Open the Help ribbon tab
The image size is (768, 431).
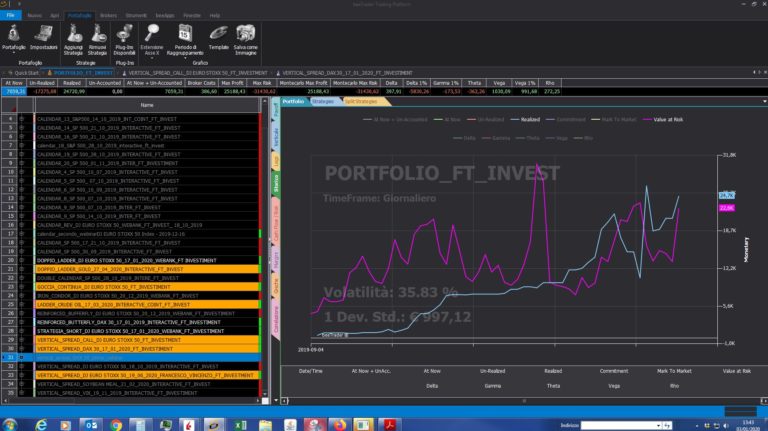(215, 15)
